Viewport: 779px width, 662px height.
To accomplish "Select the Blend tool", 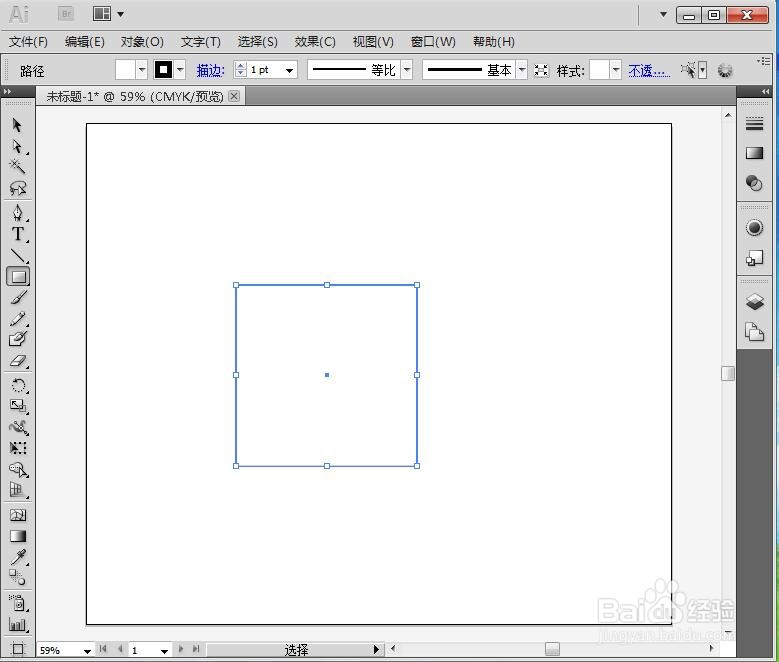I will point(17,578).
